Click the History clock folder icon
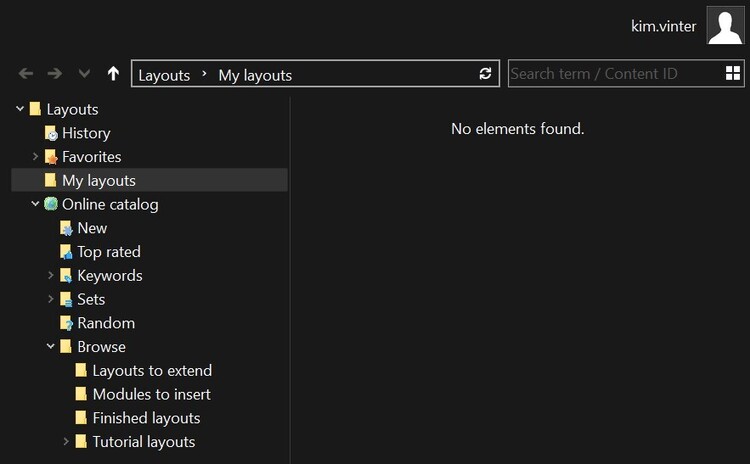Viewport: 750px width, 464px height. coord(51,133)
